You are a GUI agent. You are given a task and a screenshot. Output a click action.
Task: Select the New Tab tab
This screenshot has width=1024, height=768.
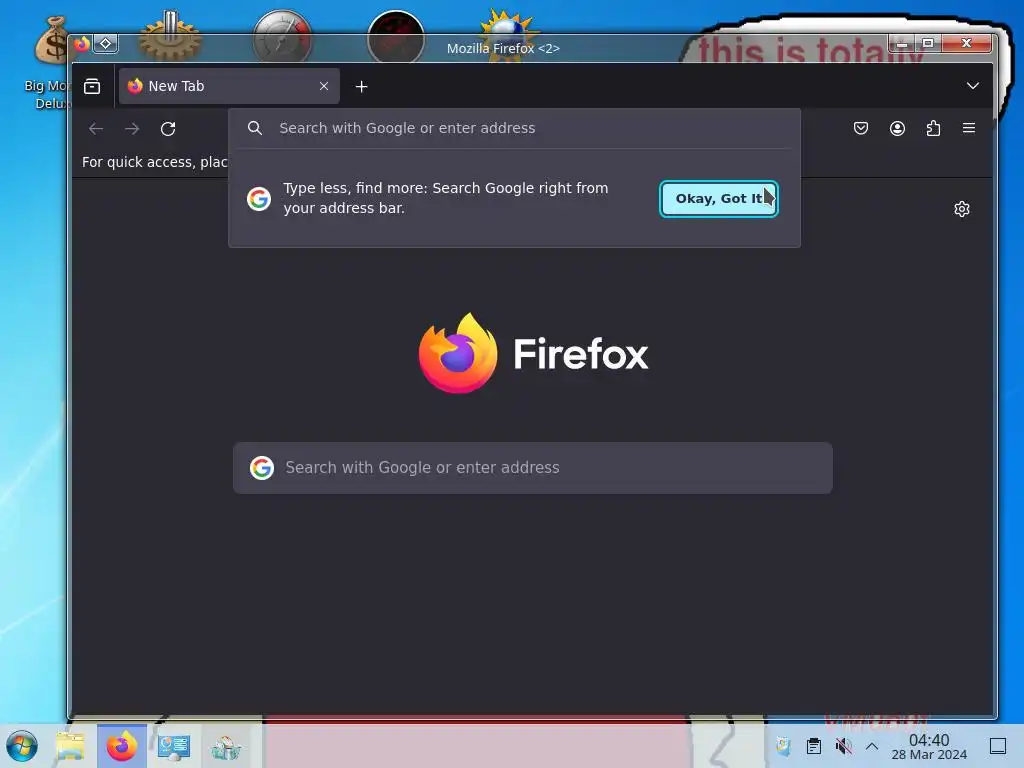229,86
